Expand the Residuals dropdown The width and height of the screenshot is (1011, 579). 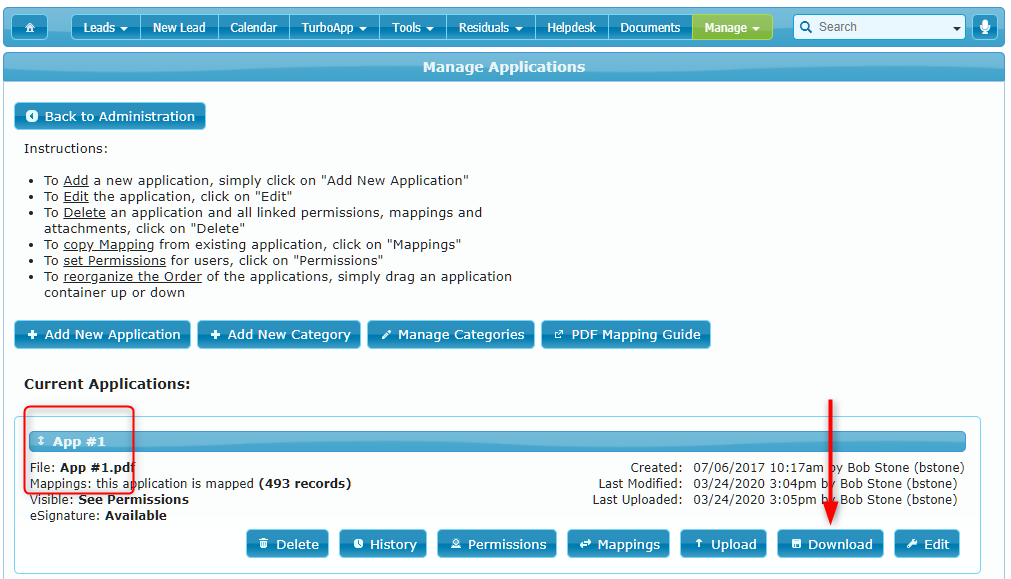490,27
